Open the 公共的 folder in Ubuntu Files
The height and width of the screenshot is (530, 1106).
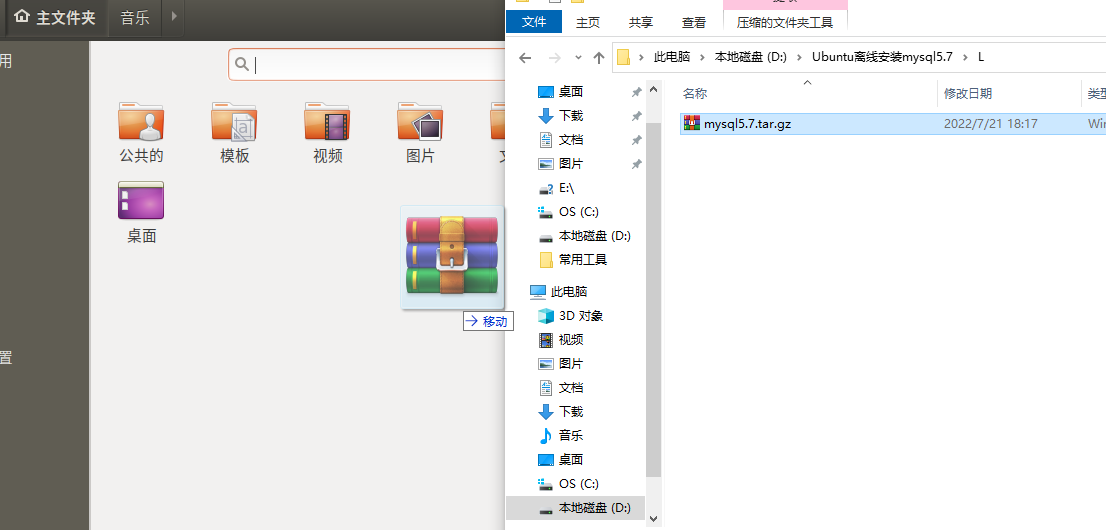141,132
